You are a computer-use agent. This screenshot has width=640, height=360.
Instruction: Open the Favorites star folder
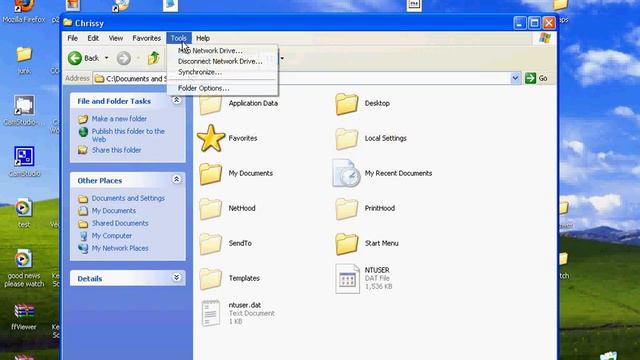pyautogui.click(x=211, y=138)
